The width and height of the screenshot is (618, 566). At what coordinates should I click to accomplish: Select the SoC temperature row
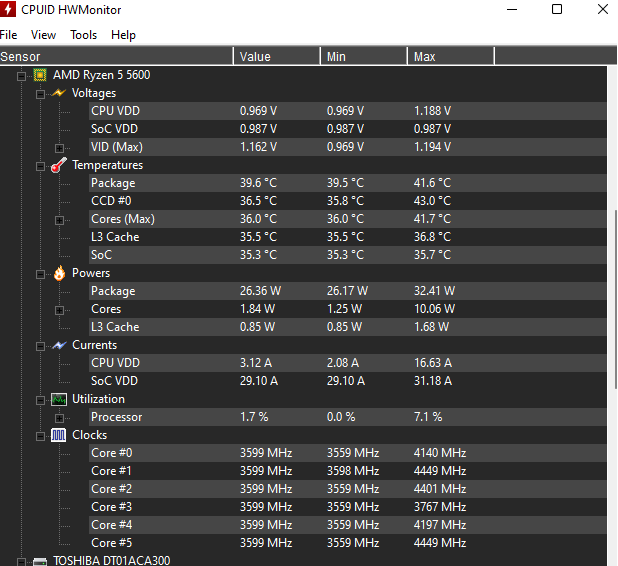point(348,255)
